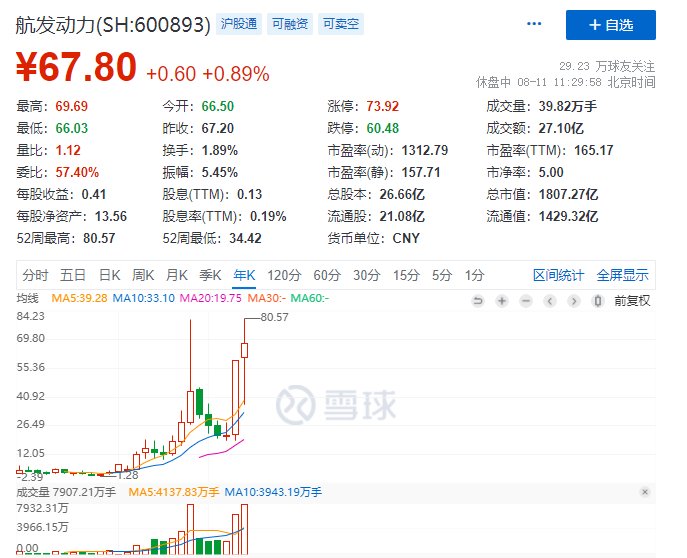
Task: Click the 29.23 万球友关注 followers text
Action: [607, 66]
